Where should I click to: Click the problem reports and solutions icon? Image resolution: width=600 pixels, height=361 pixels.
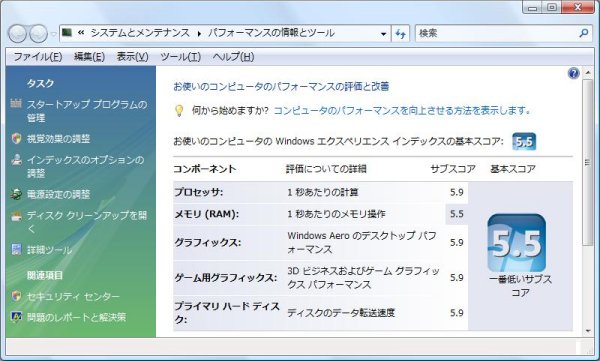16,317
